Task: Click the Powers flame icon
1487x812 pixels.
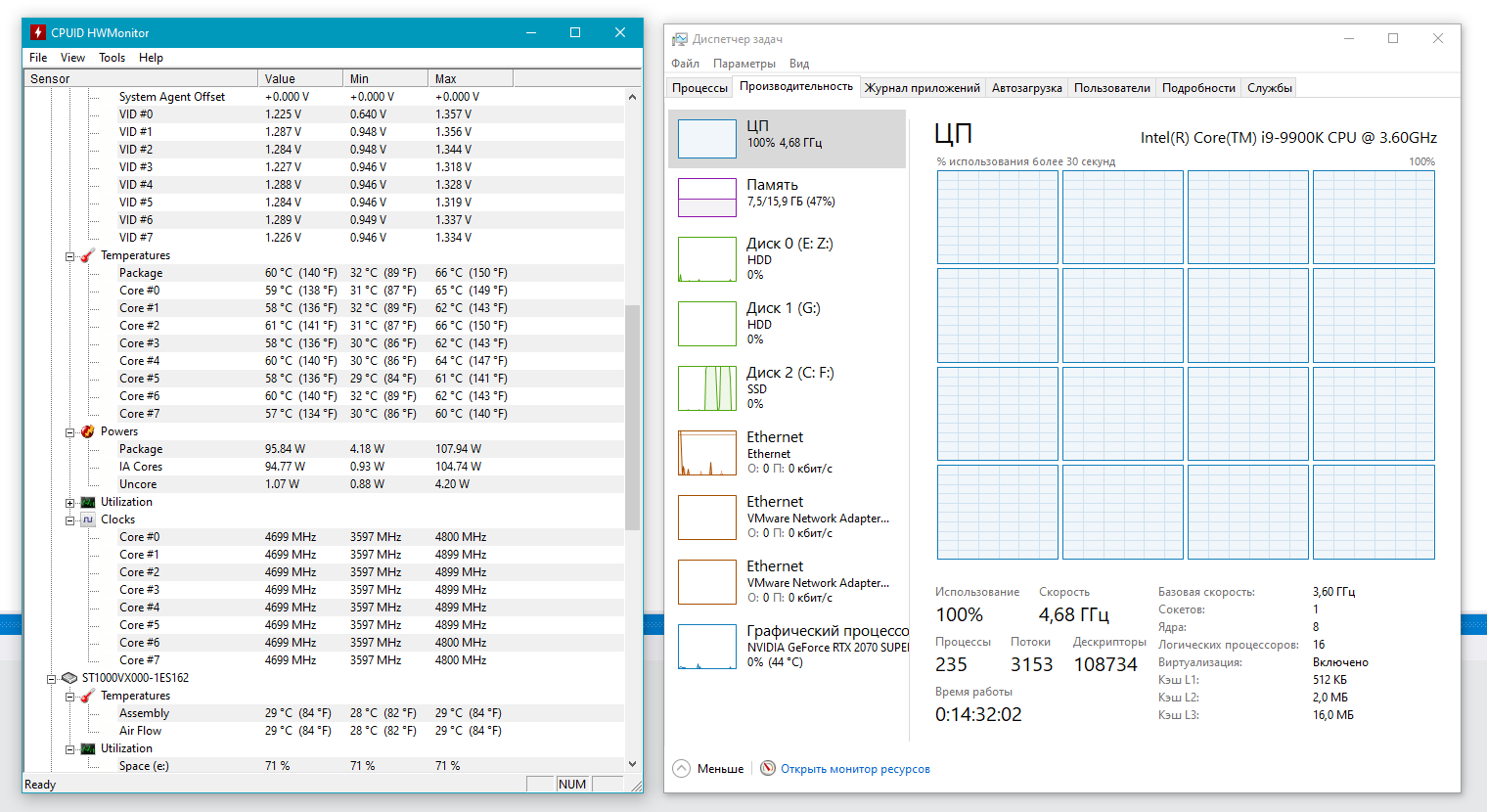Action: click(x=87, y=431)
